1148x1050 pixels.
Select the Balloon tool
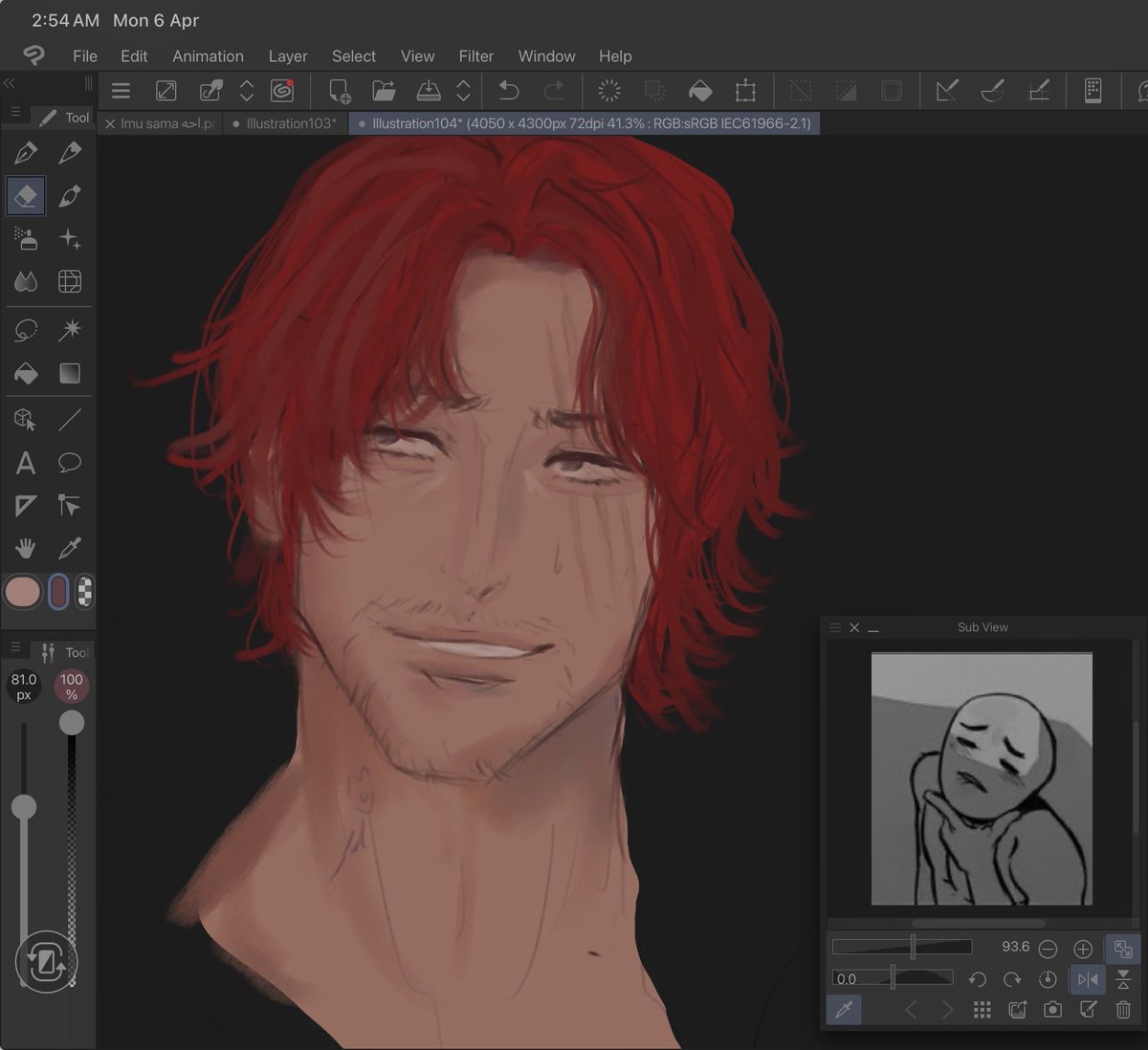click(x=70, y=463)
